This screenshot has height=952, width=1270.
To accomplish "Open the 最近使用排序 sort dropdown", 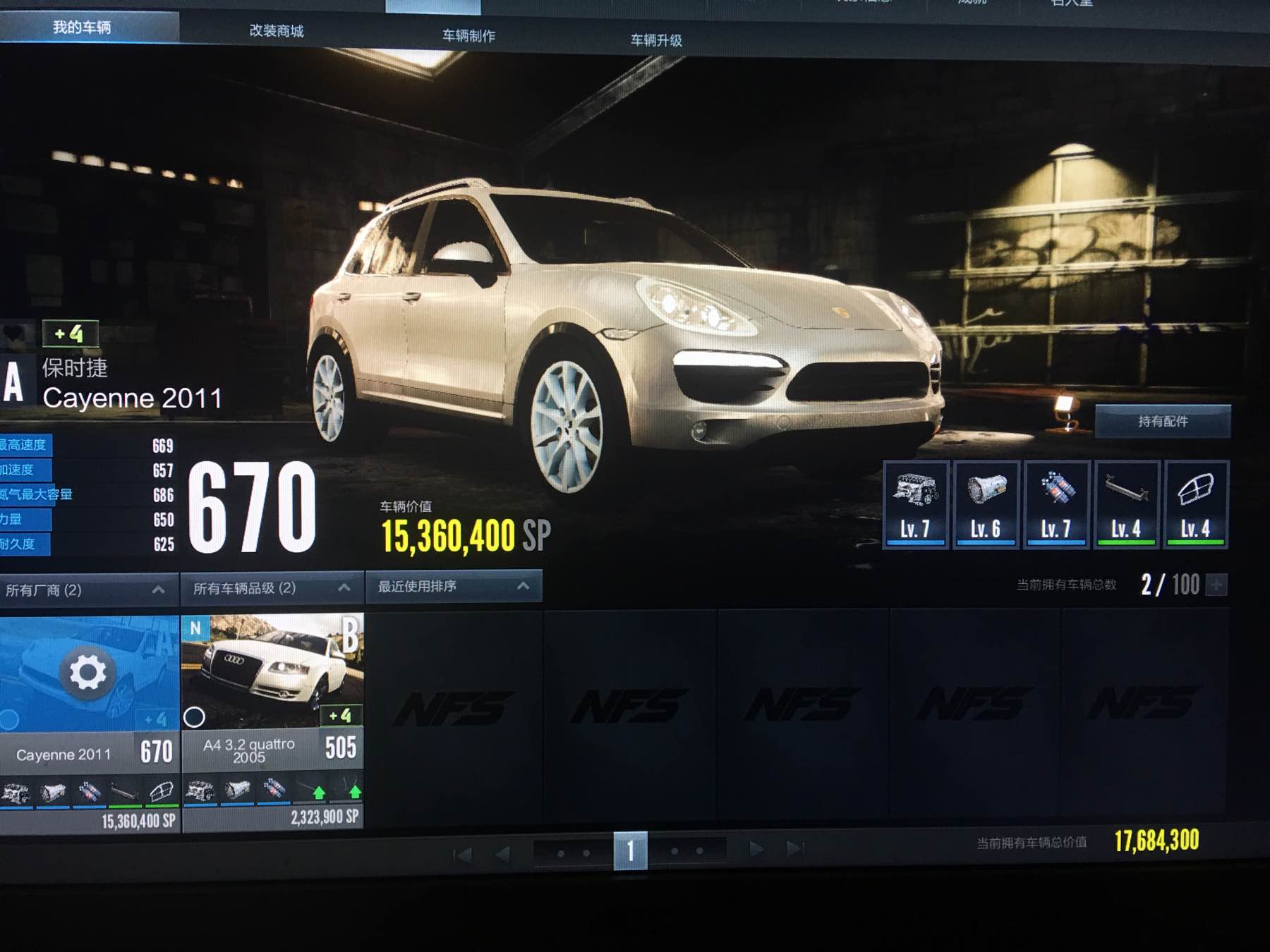I will click(x=454, y=586).
